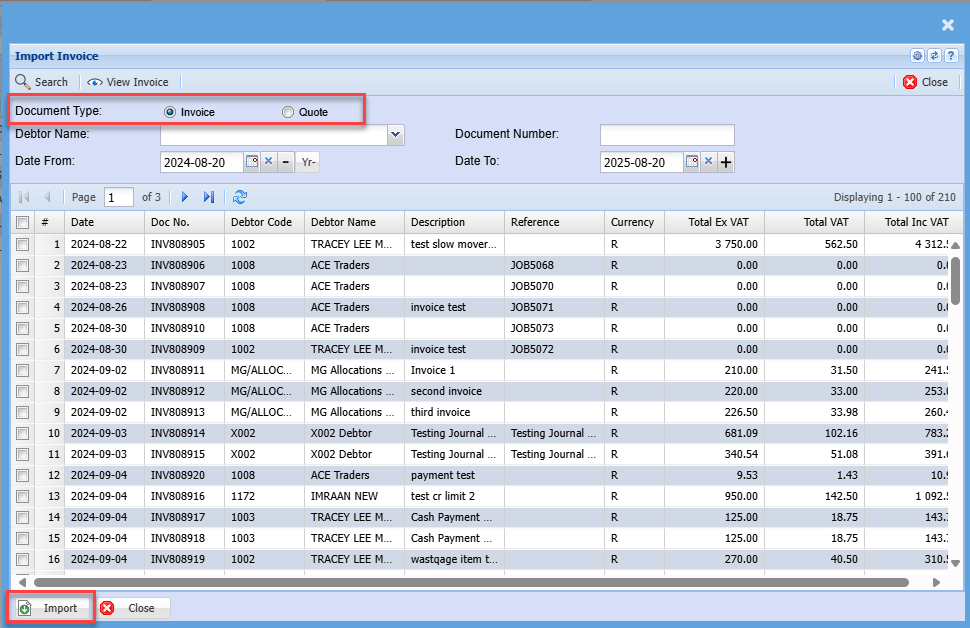Sort by the Debtor Code column header
The width and height of the screenshot is (970, 628).
pos(261,222)
